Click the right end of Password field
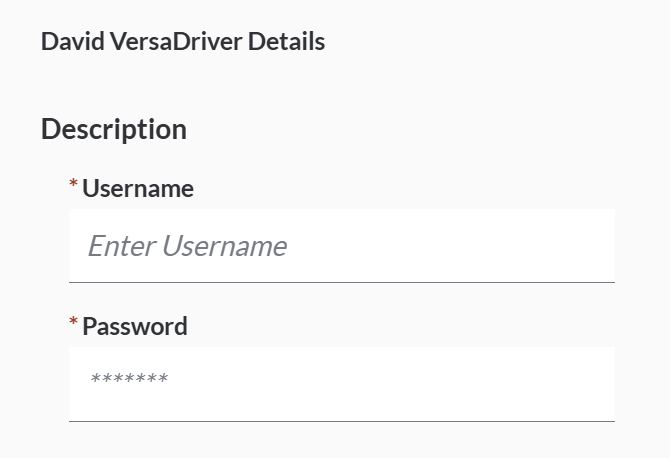 point(595,384)
